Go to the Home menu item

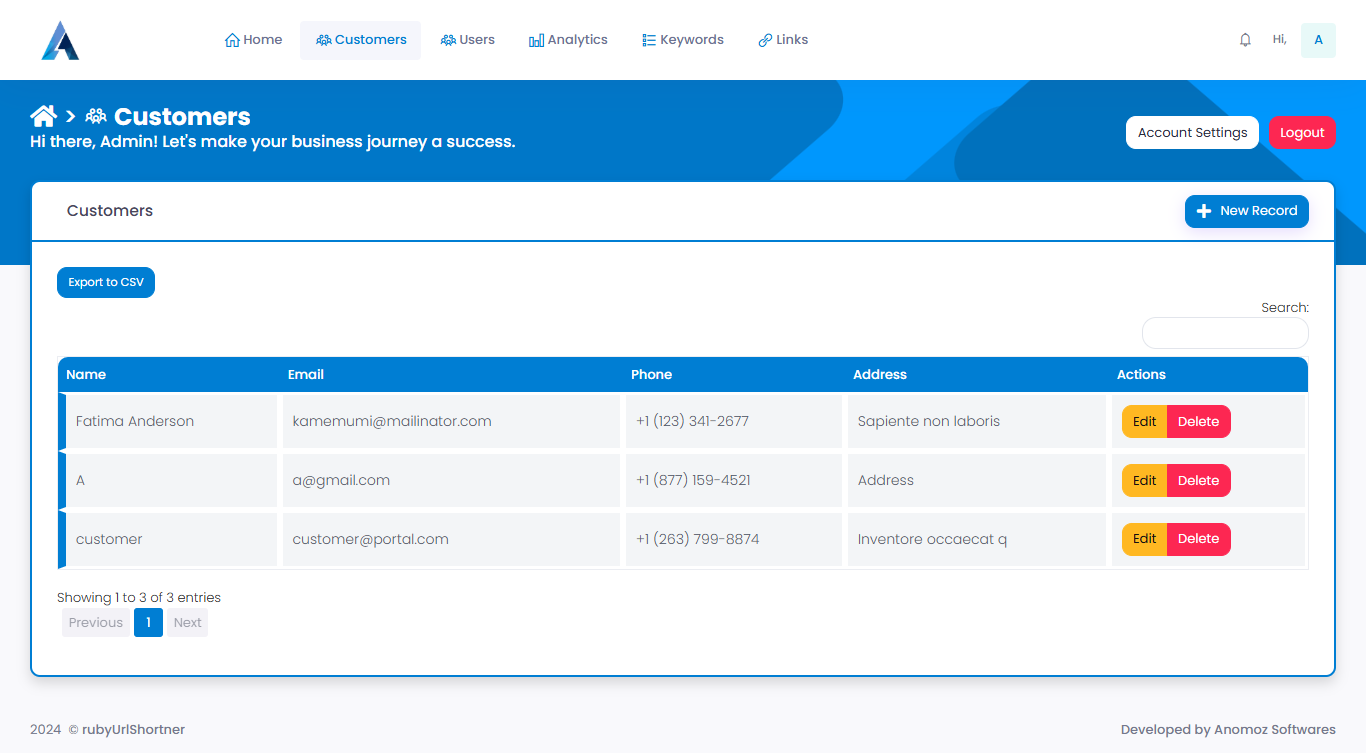254,40
